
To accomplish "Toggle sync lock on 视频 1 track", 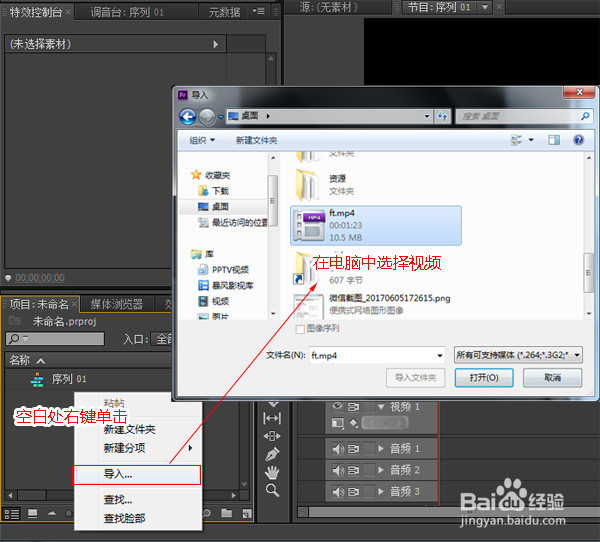I will [353, 406].
